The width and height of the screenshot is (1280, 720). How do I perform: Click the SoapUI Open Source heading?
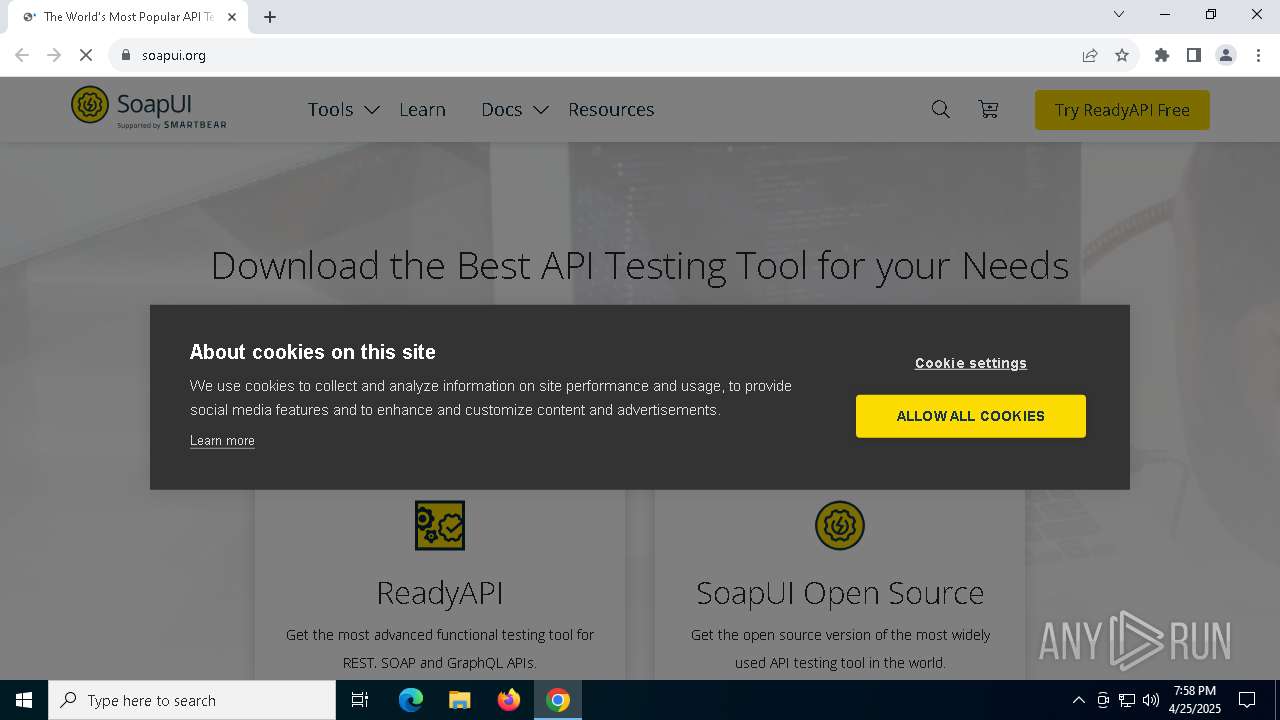840,592
